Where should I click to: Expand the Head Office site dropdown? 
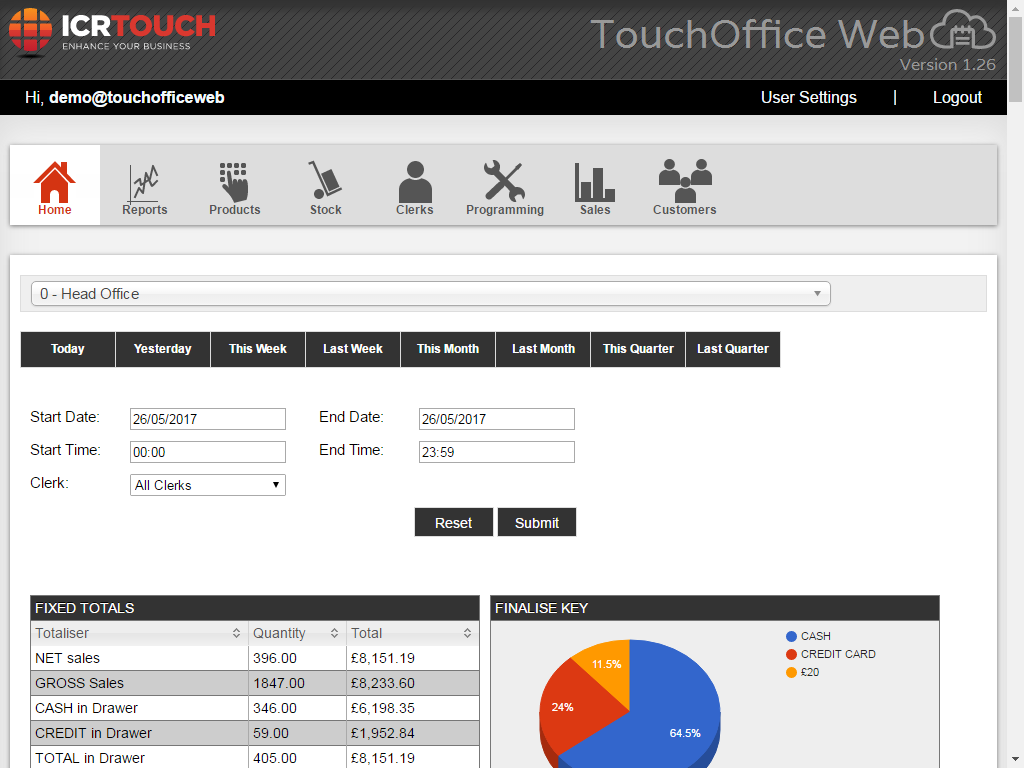[x=431, y=294]
